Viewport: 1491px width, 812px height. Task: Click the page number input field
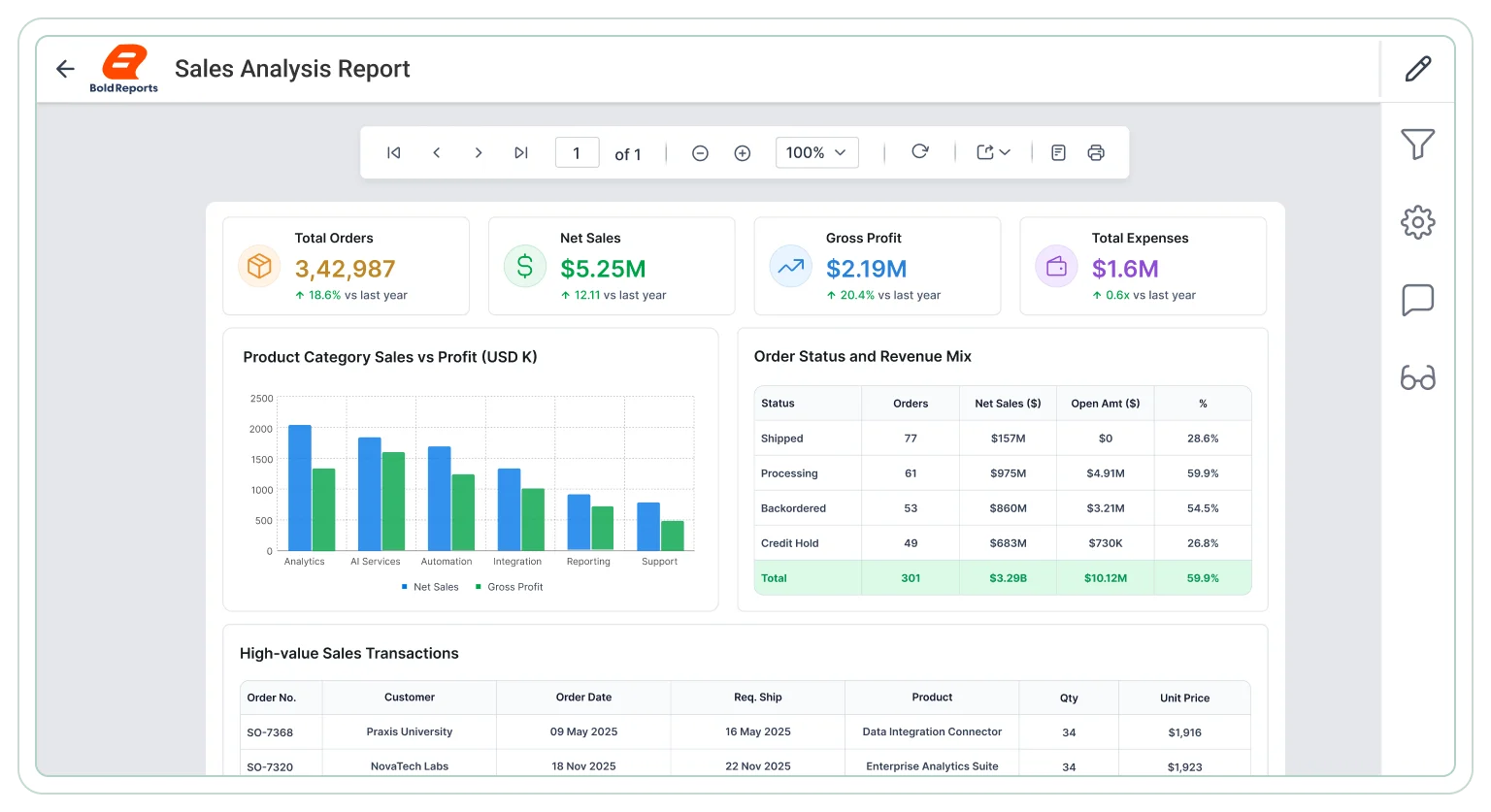(x=577, y=152)
